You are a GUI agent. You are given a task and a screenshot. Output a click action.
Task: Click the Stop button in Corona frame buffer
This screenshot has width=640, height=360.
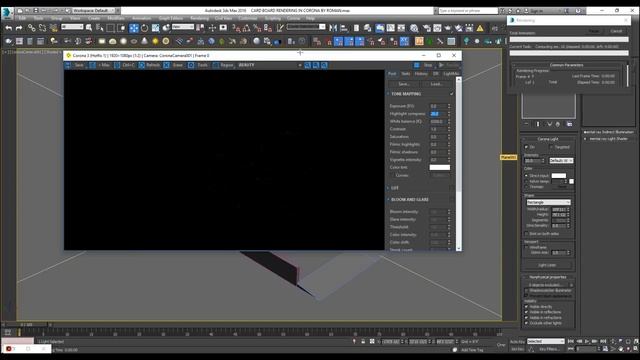[424, 65]
